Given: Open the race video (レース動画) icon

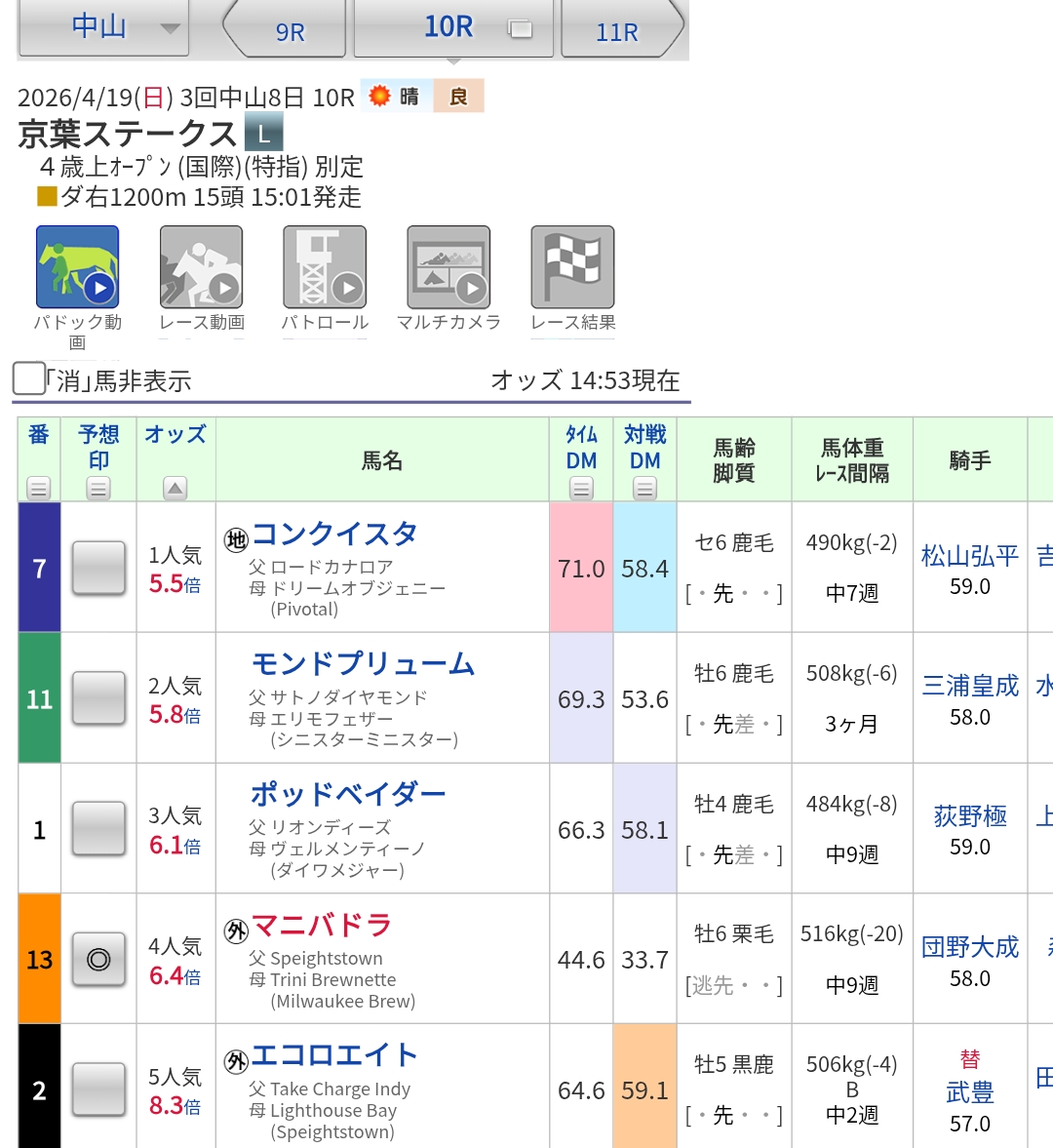Looking at the screenshot, I should [x=201, y=267].
